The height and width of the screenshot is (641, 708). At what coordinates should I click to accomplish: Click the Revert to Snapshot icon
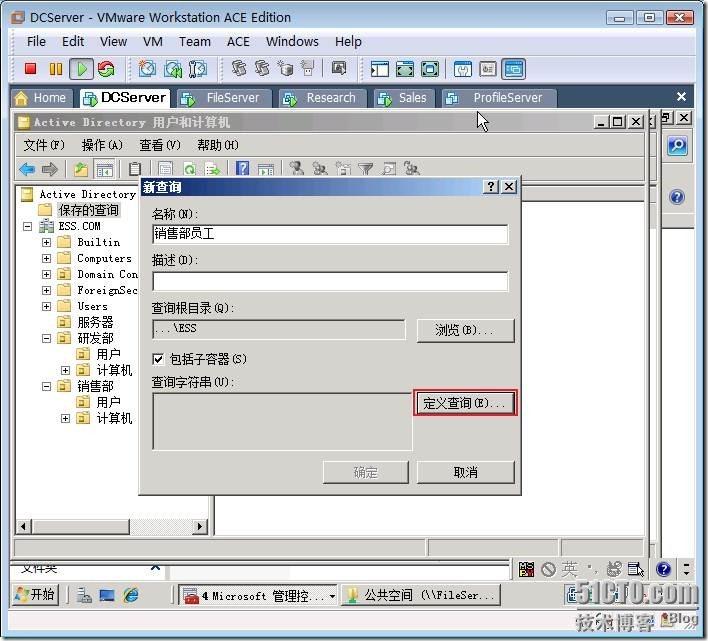pos(173,69)
